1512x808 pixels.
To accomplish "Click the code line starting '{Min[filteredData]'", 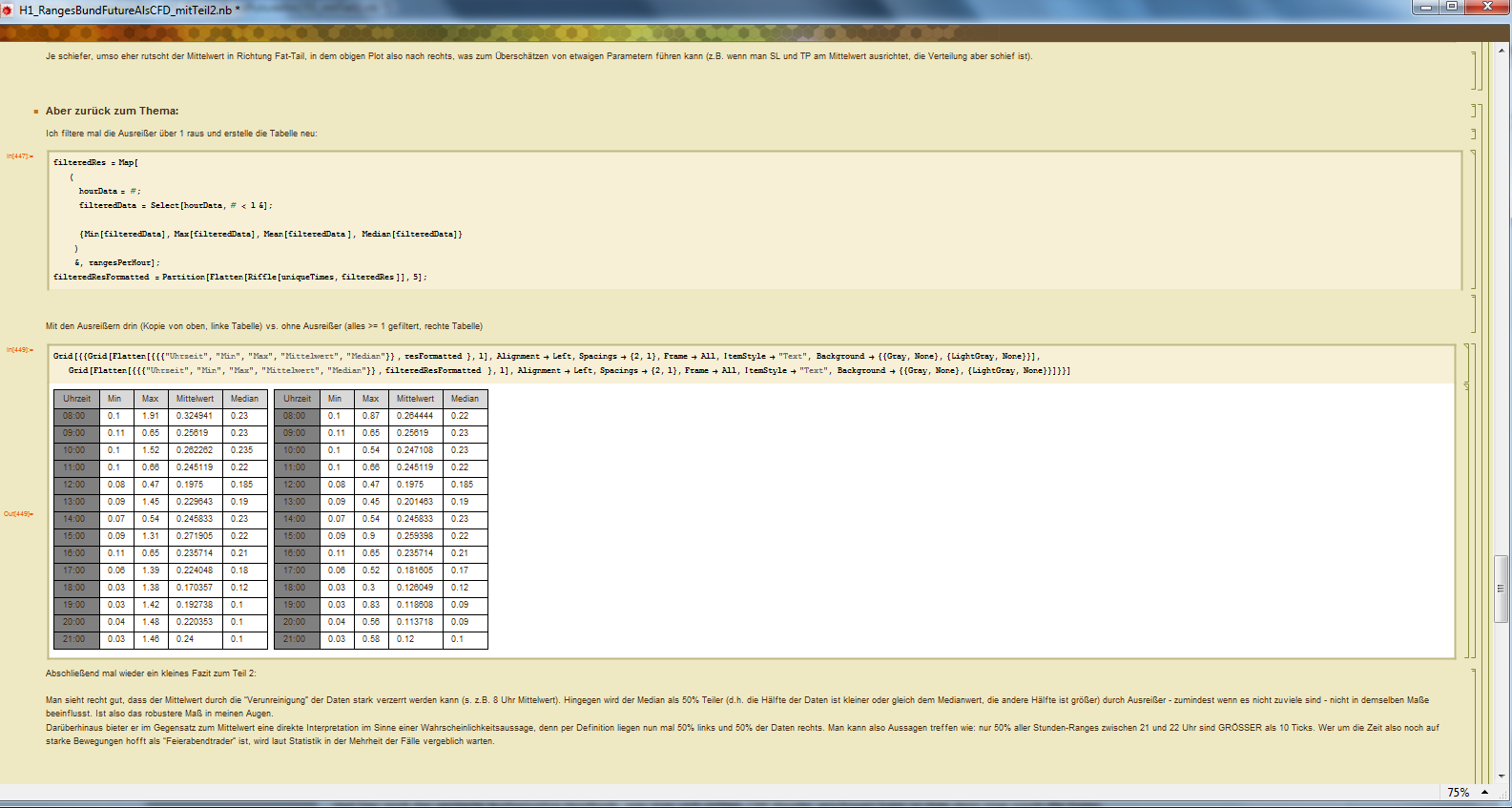I will [x=271, y=234].
